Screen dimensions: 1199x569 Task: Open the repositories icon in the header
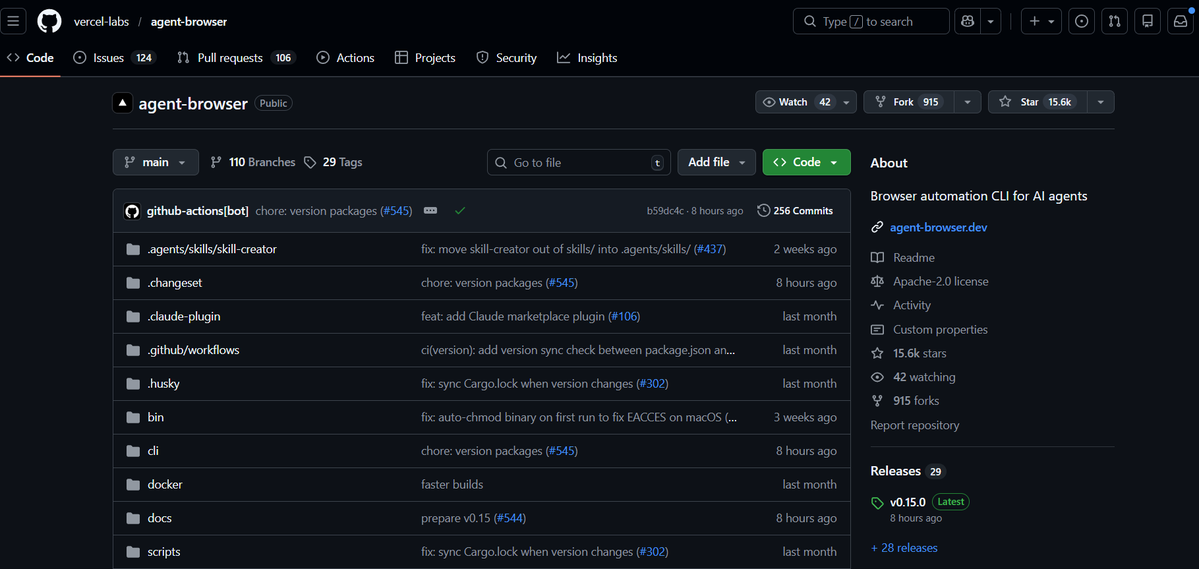1147,21
